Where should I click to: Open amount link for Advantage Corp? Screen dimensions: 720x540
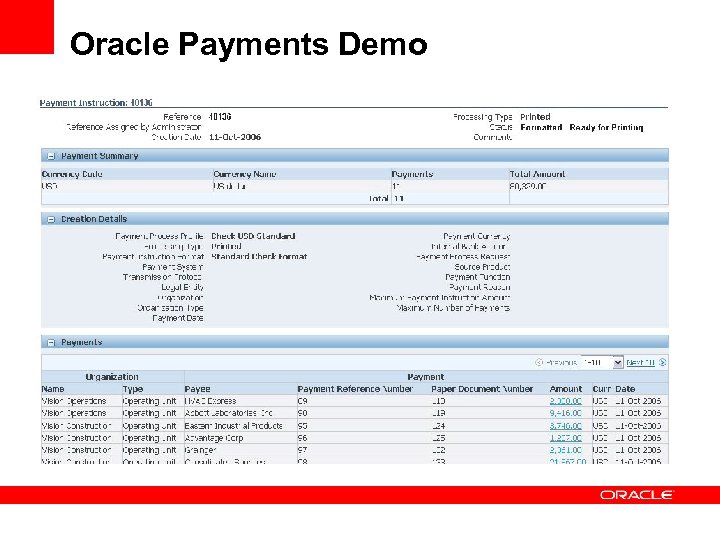pyautogui.click(x=565, y=438)
